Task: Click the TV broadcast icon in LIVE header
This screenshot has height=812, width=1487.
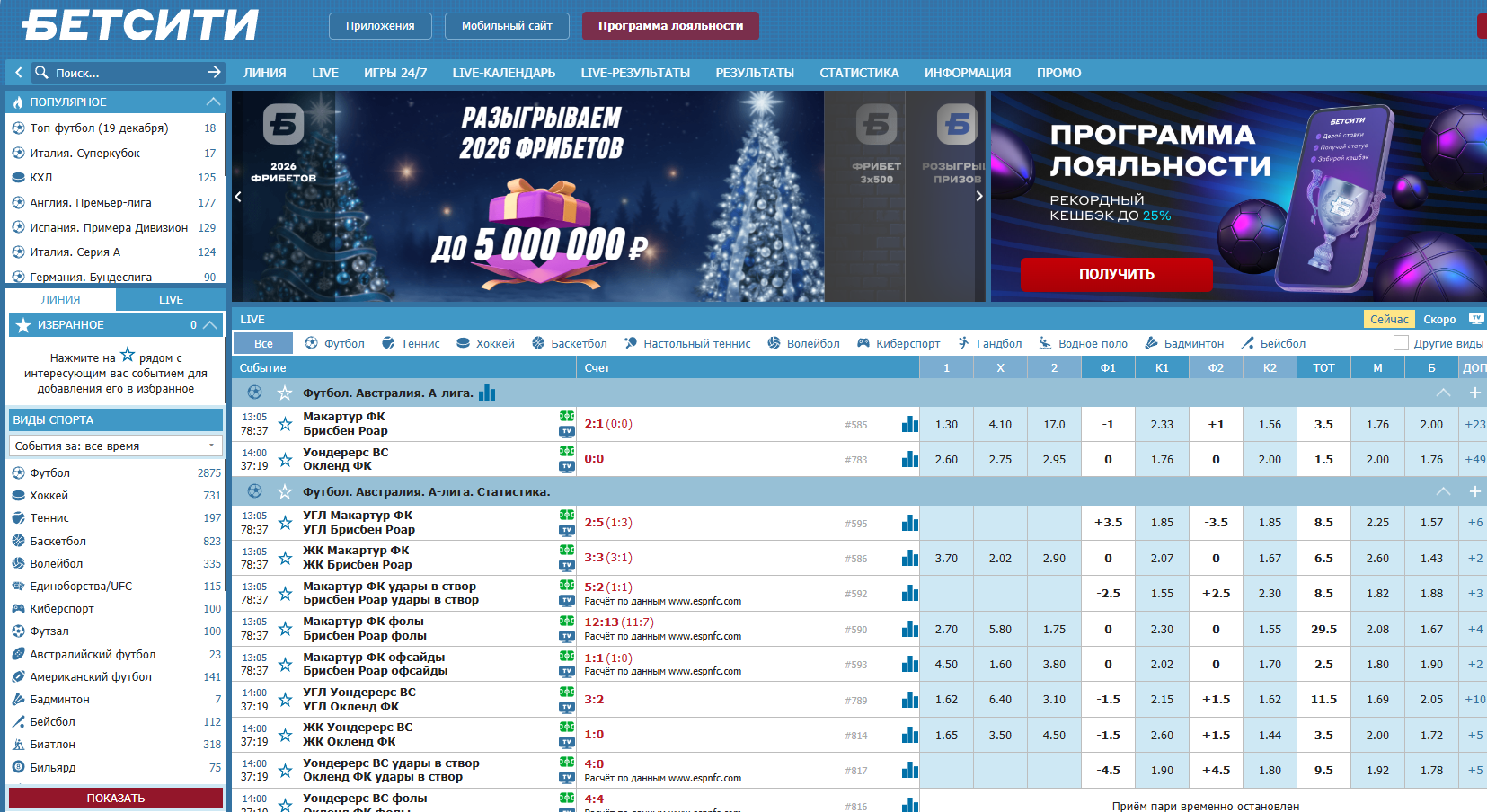Action: coord(1476,319)
